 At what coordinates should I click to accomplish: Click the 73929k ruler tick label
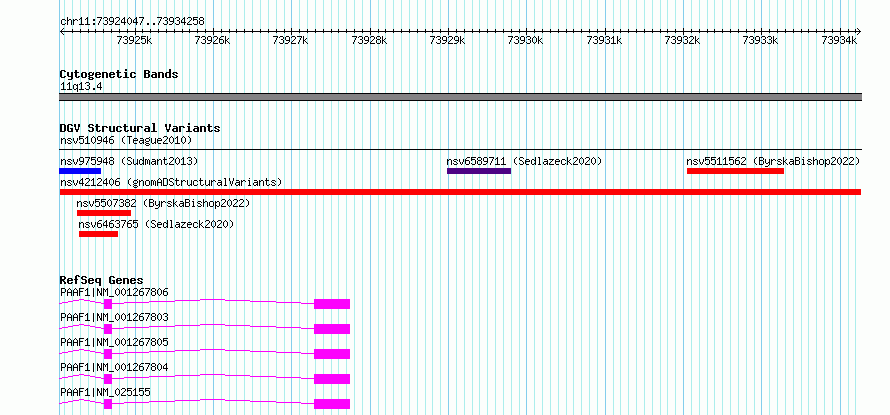[448, 40]
